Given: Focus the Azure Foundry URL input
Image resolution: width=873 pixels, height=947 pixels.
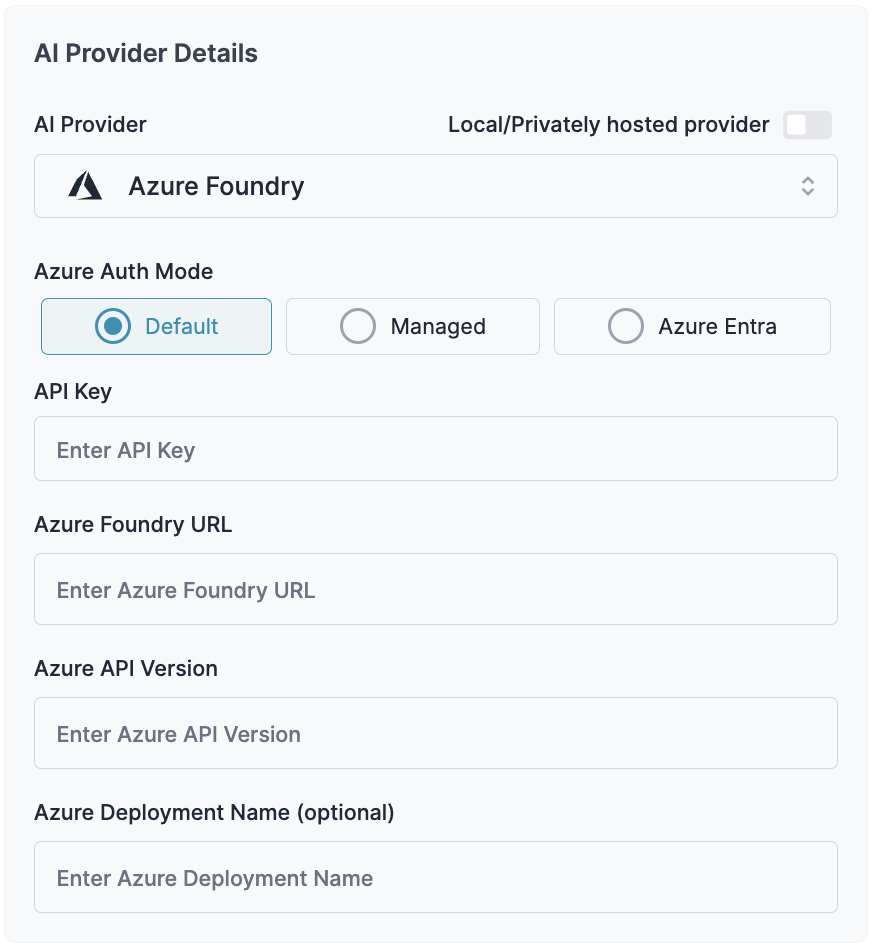Looking at the screenshot, I should pyautogui.click(x=435, y=589).
